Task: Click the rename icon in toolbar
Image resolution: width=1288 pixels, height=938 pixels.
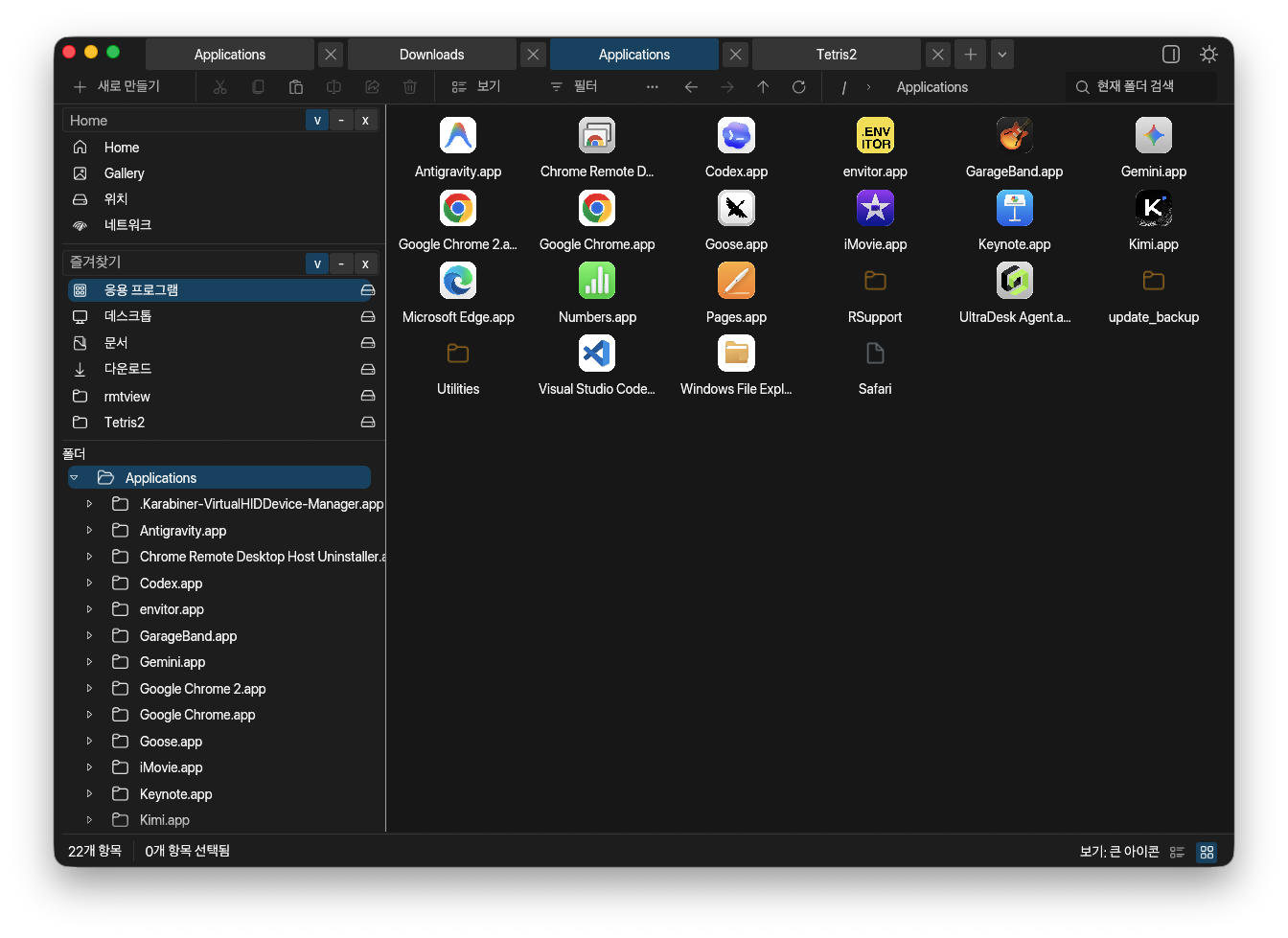Action: tap(333, 87)
